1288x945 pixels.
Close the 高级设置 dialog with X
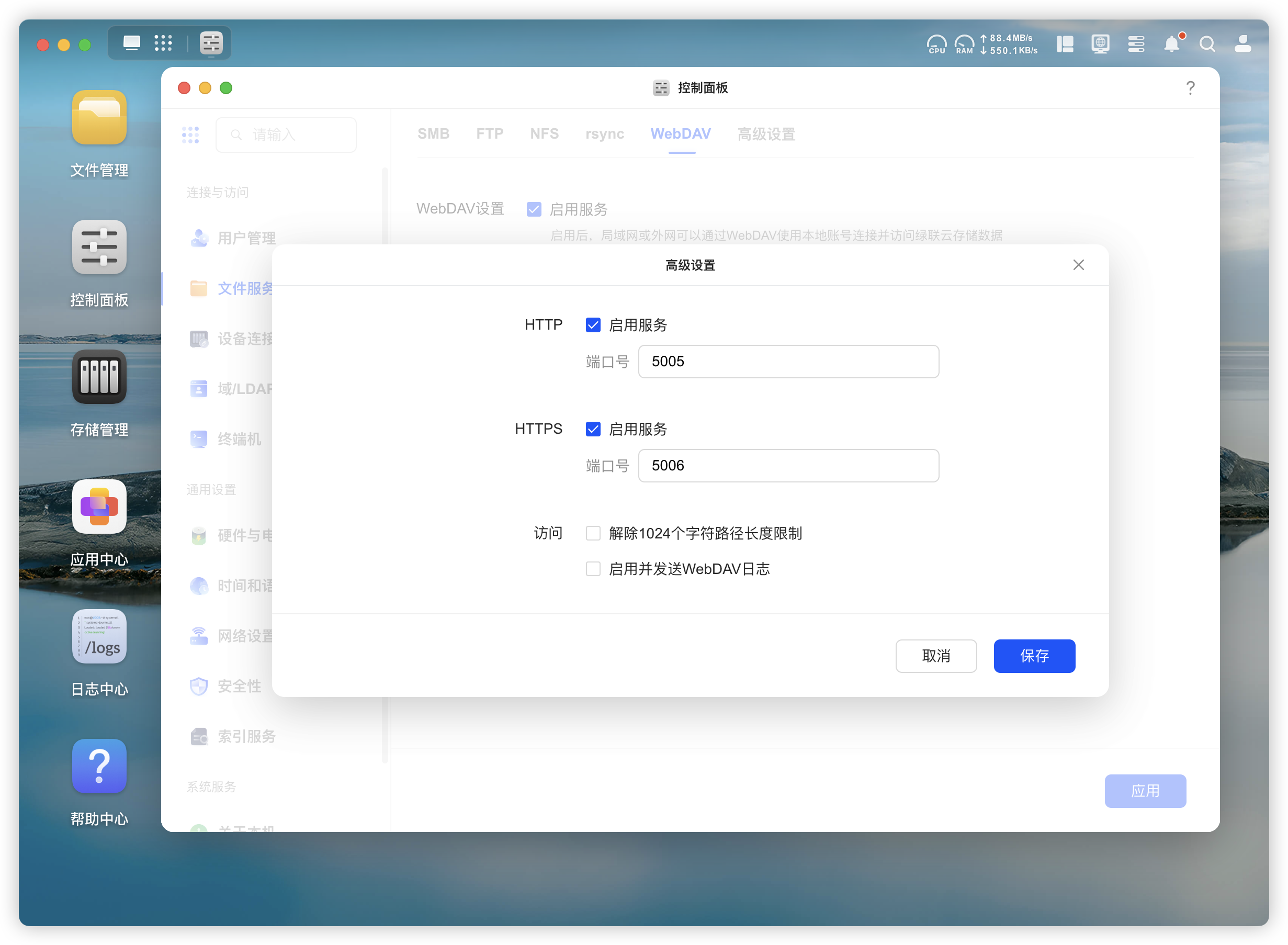tap(1078, 265)
